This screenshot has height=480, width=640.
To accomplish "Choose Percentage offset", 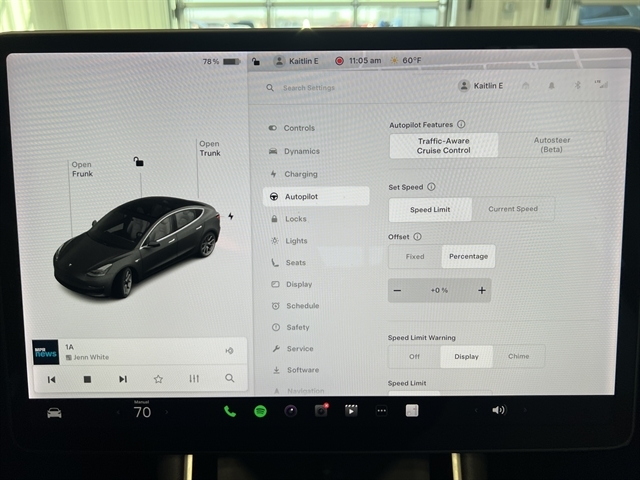I will (x=469, y=256).
